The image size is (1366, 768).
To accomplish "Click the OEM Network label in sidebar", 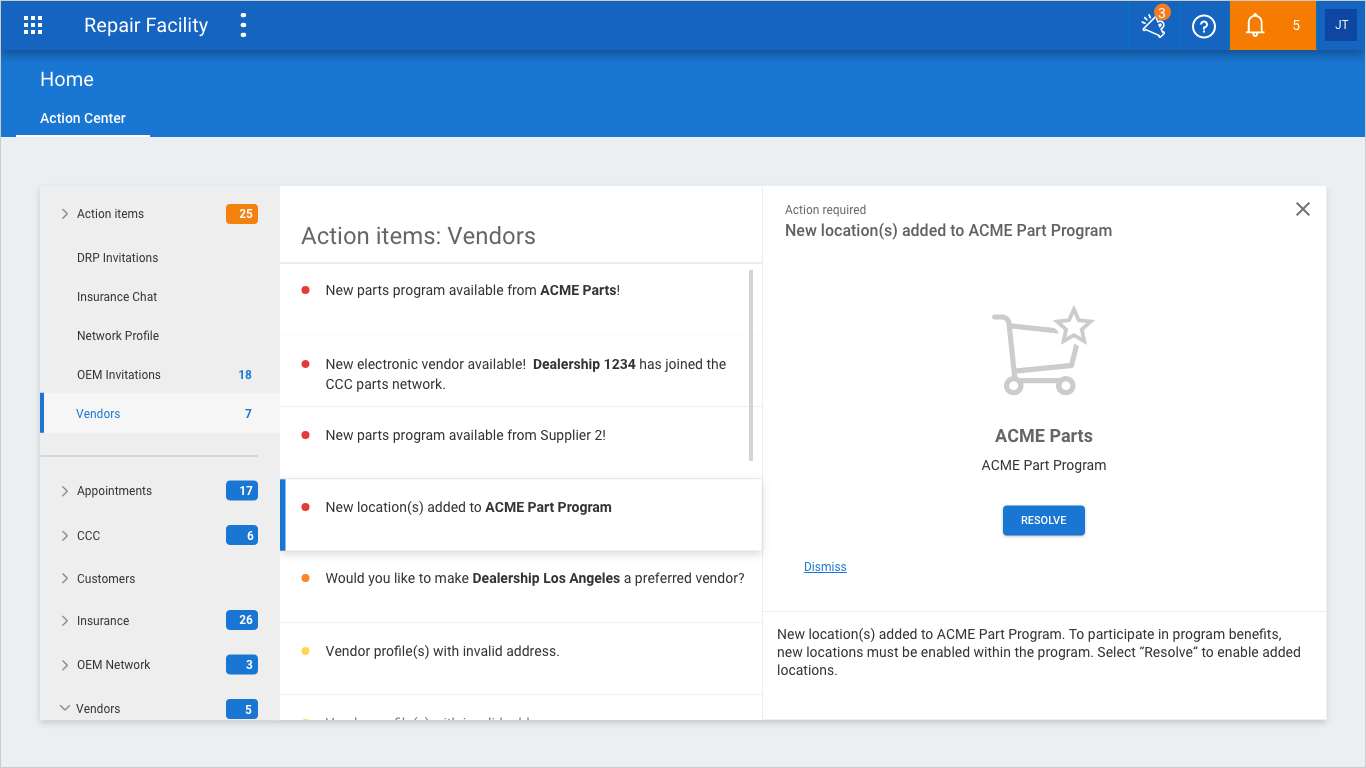I will pyautogui.click(x=114, y=665).
